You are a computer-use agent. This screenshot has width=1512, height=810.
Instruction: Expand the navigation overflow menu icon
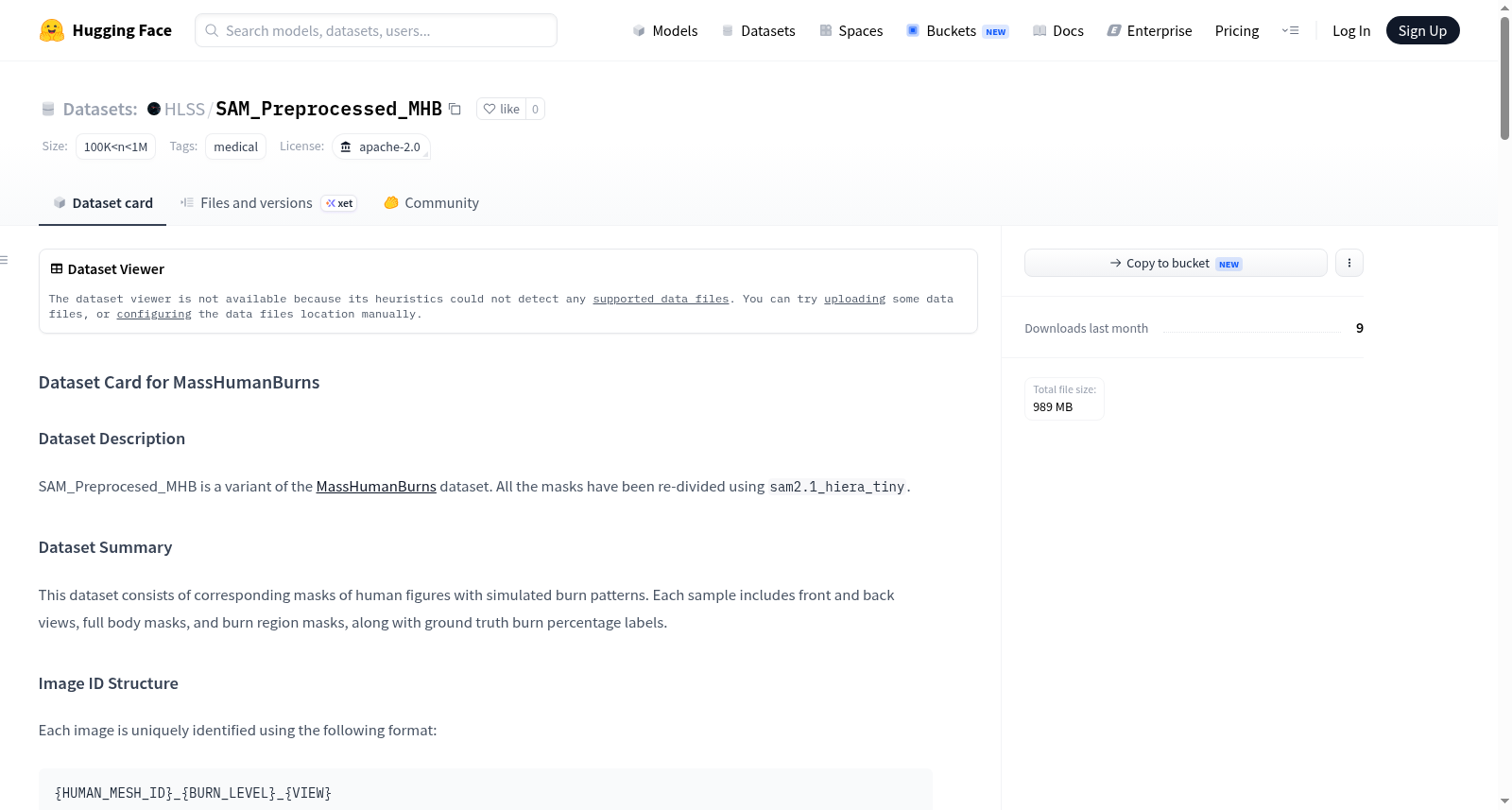click(1290, 30)
